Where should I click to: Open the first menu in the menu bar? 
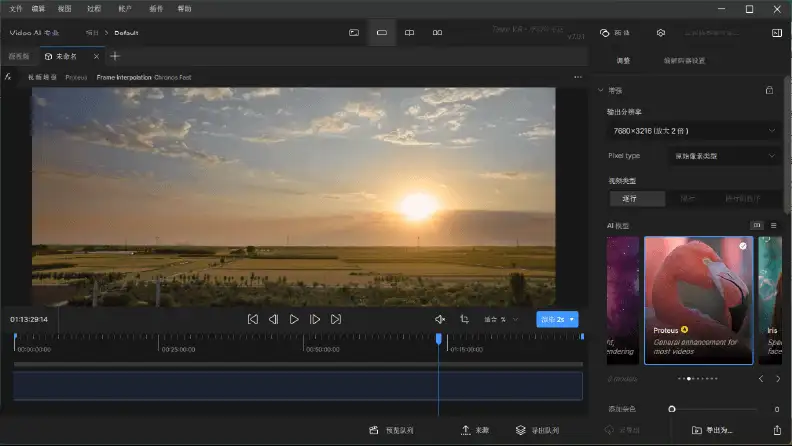point(16,9)
